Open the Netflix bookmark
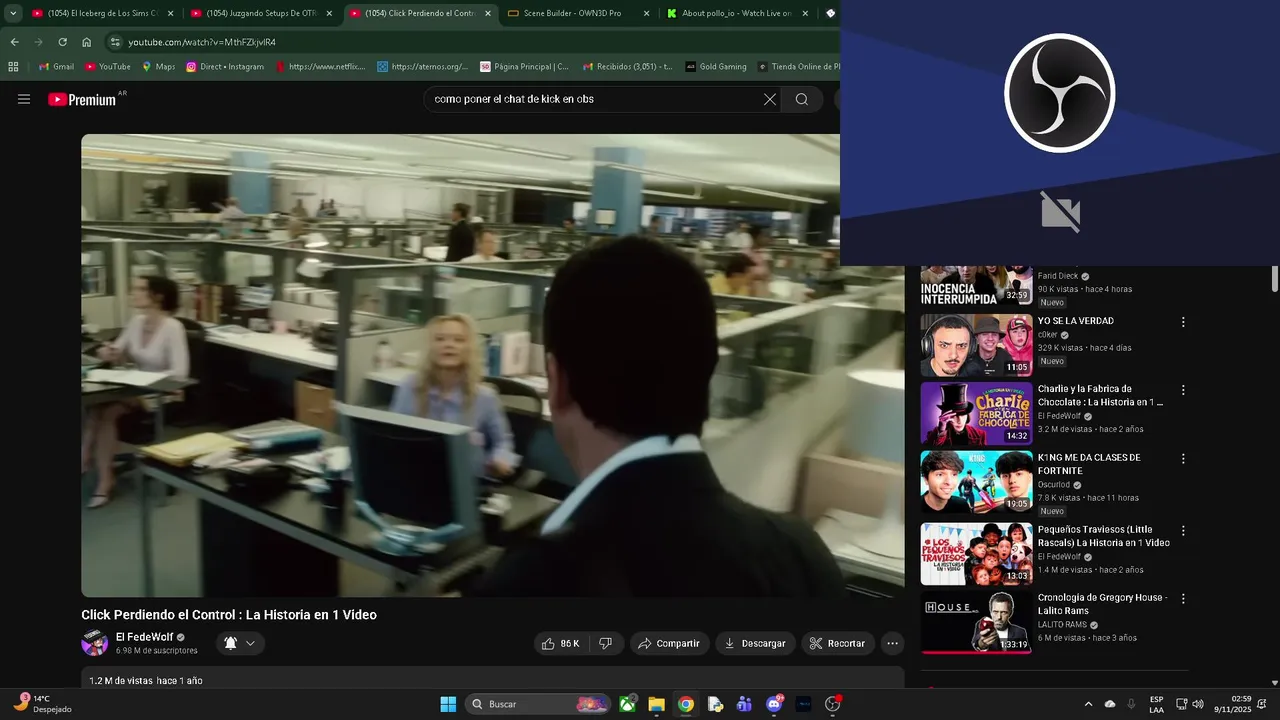 320,66
